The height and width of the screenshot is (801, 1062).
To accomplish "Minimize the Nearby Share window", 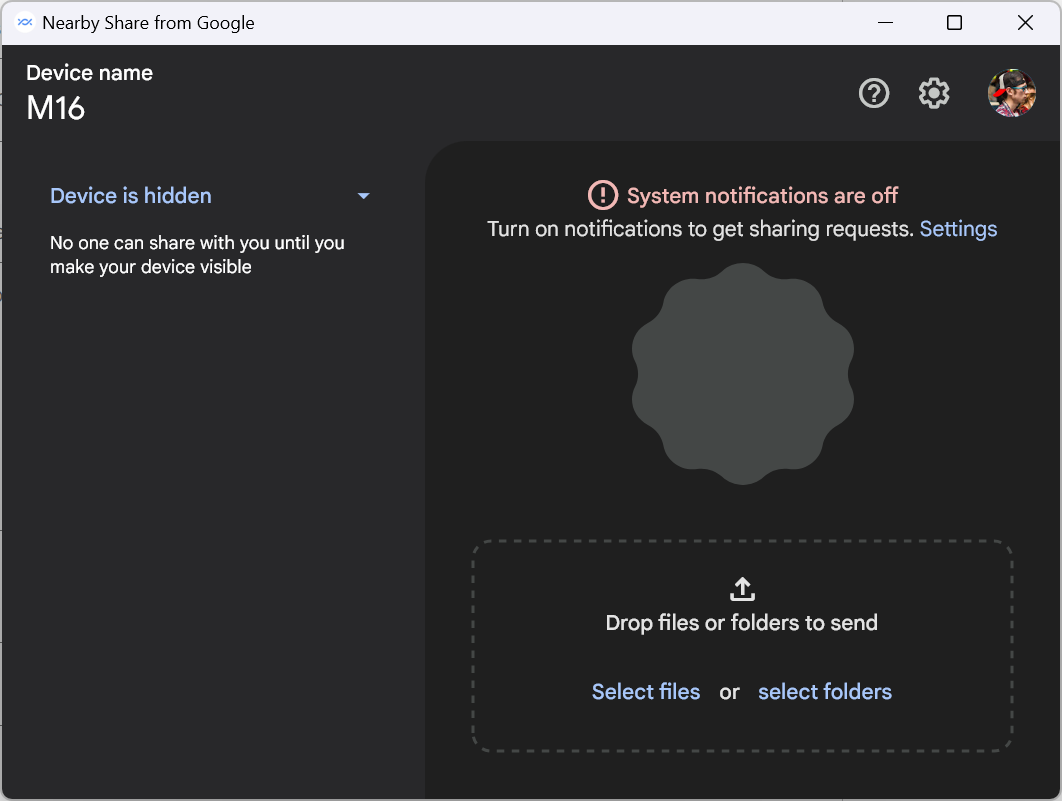I will 884,23.
